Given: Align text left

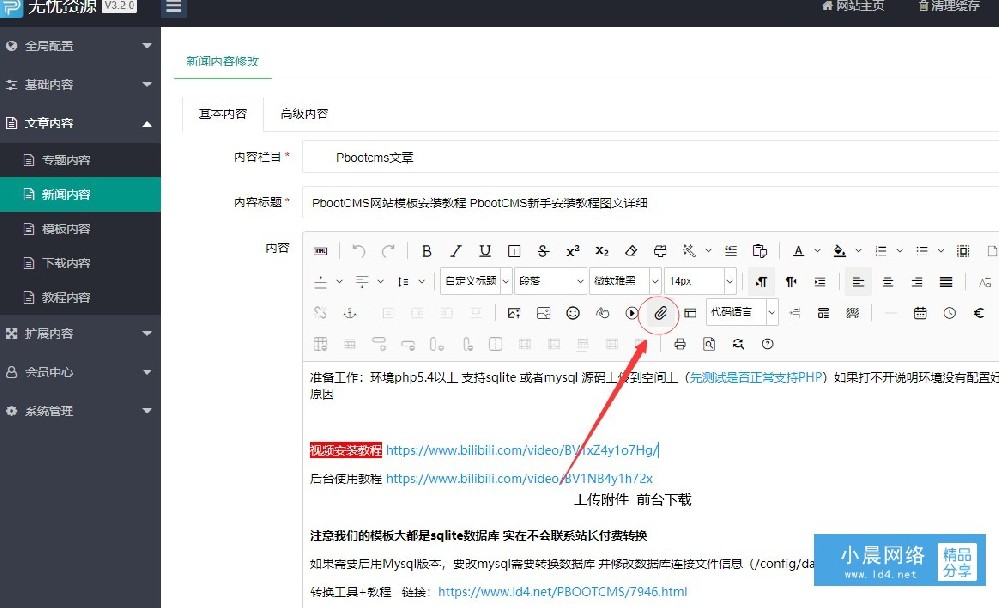Looking at the screenshot, I should [x=858, y=282].
